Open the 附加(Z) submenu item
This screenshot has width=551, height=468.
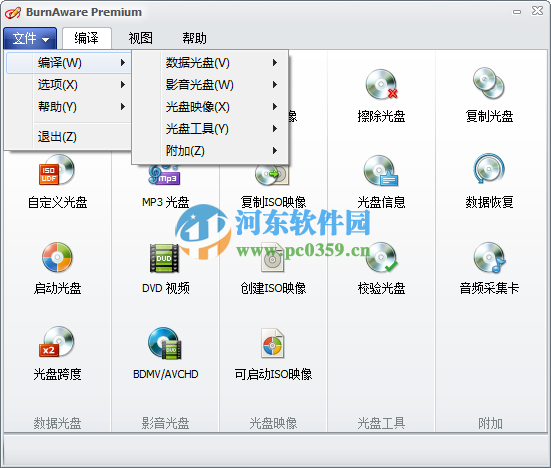[210, 151]
